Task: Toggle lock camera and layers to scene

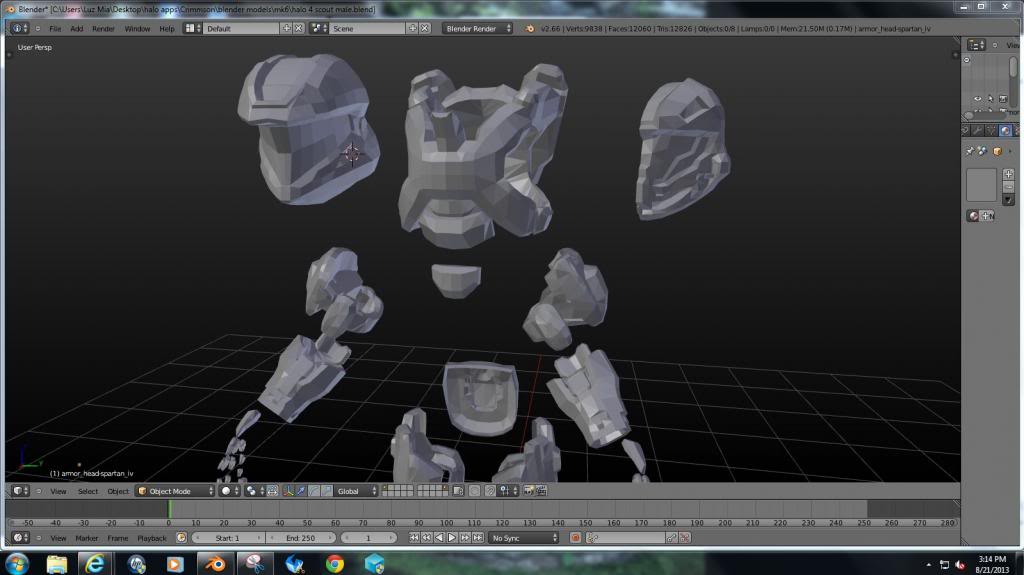Action: (458, 491)
